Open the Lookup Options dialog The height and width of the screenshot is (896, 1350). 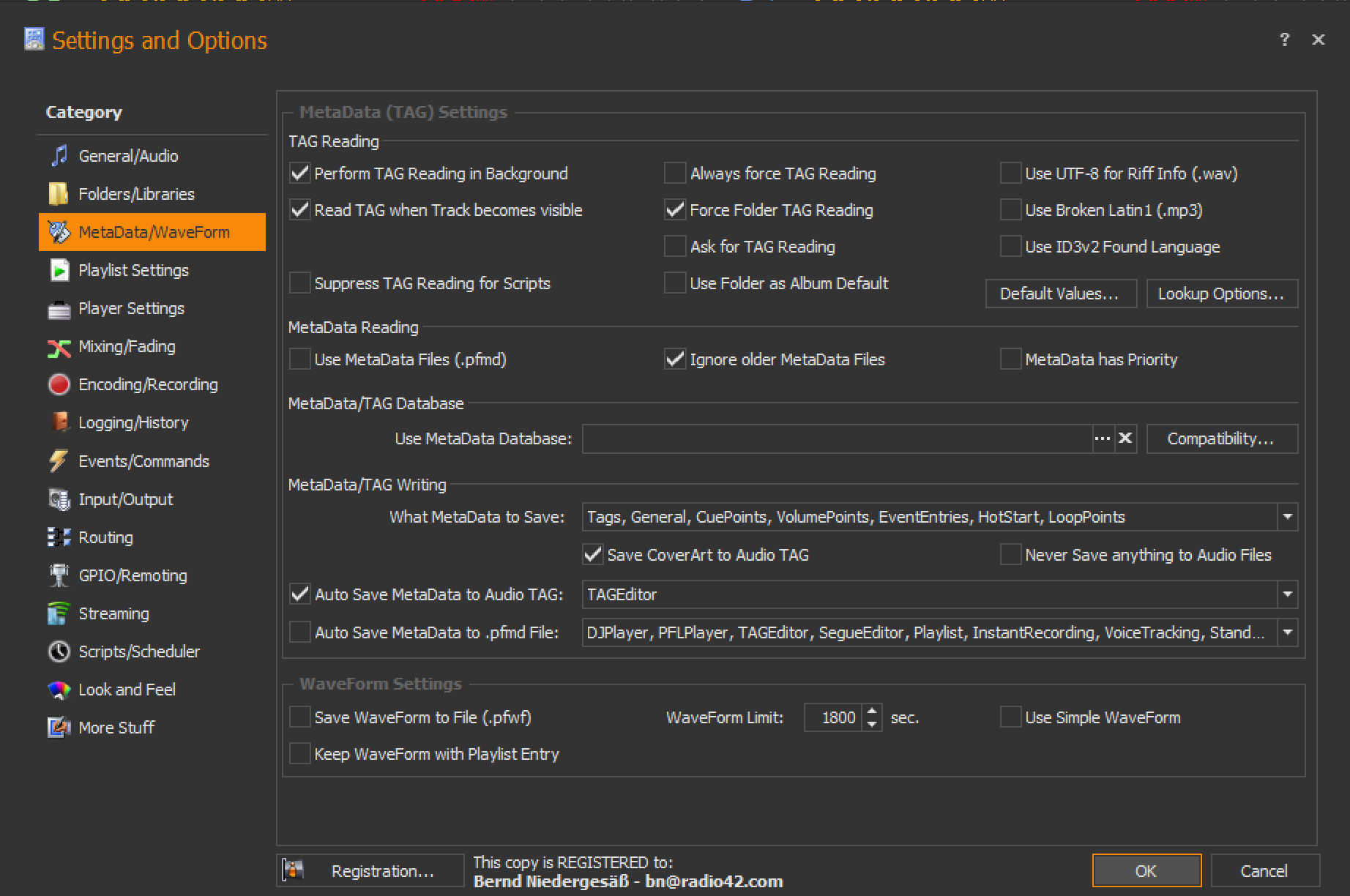coord(1221,294)
